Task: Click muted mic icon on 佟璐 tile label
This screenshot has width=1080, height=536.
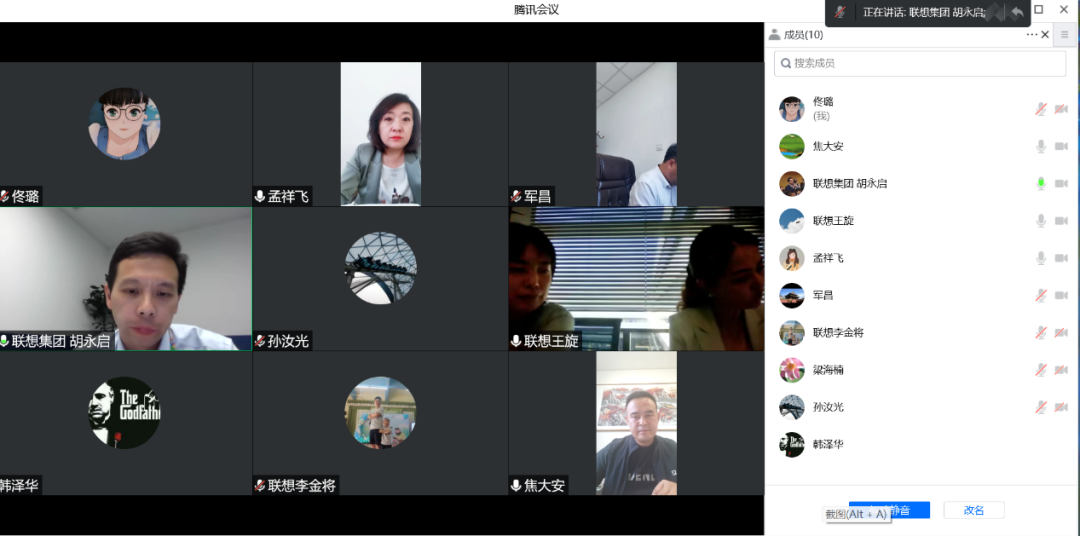Action: tap(5, 197)
